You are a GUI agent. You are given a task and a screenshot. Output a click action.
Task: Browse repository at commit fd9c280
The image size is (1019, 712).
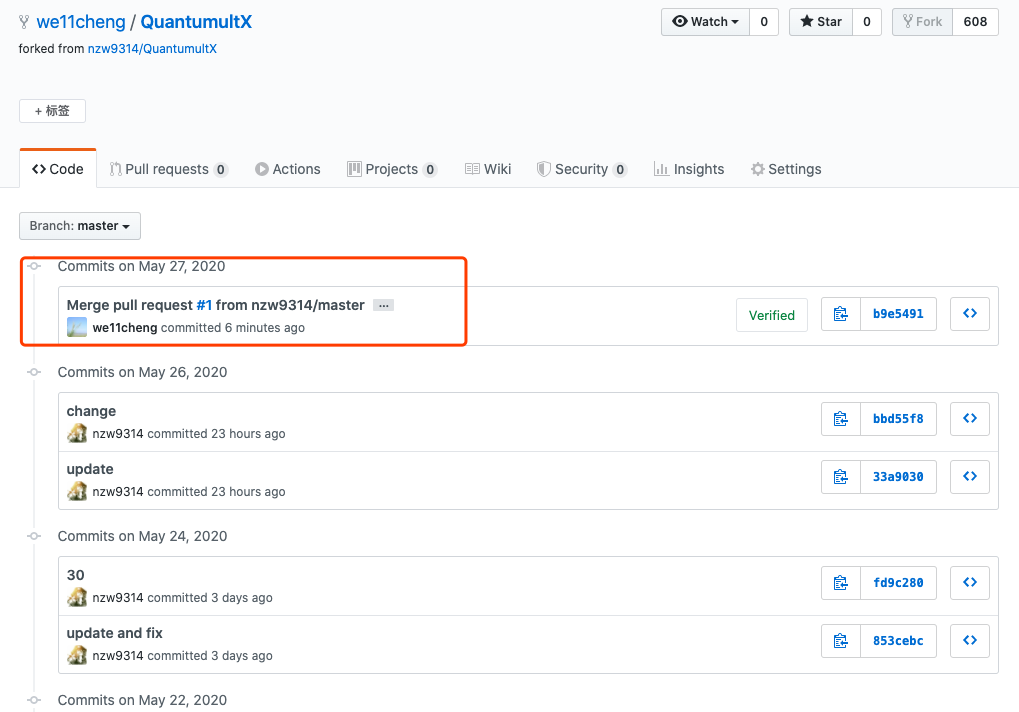point(970,583)
